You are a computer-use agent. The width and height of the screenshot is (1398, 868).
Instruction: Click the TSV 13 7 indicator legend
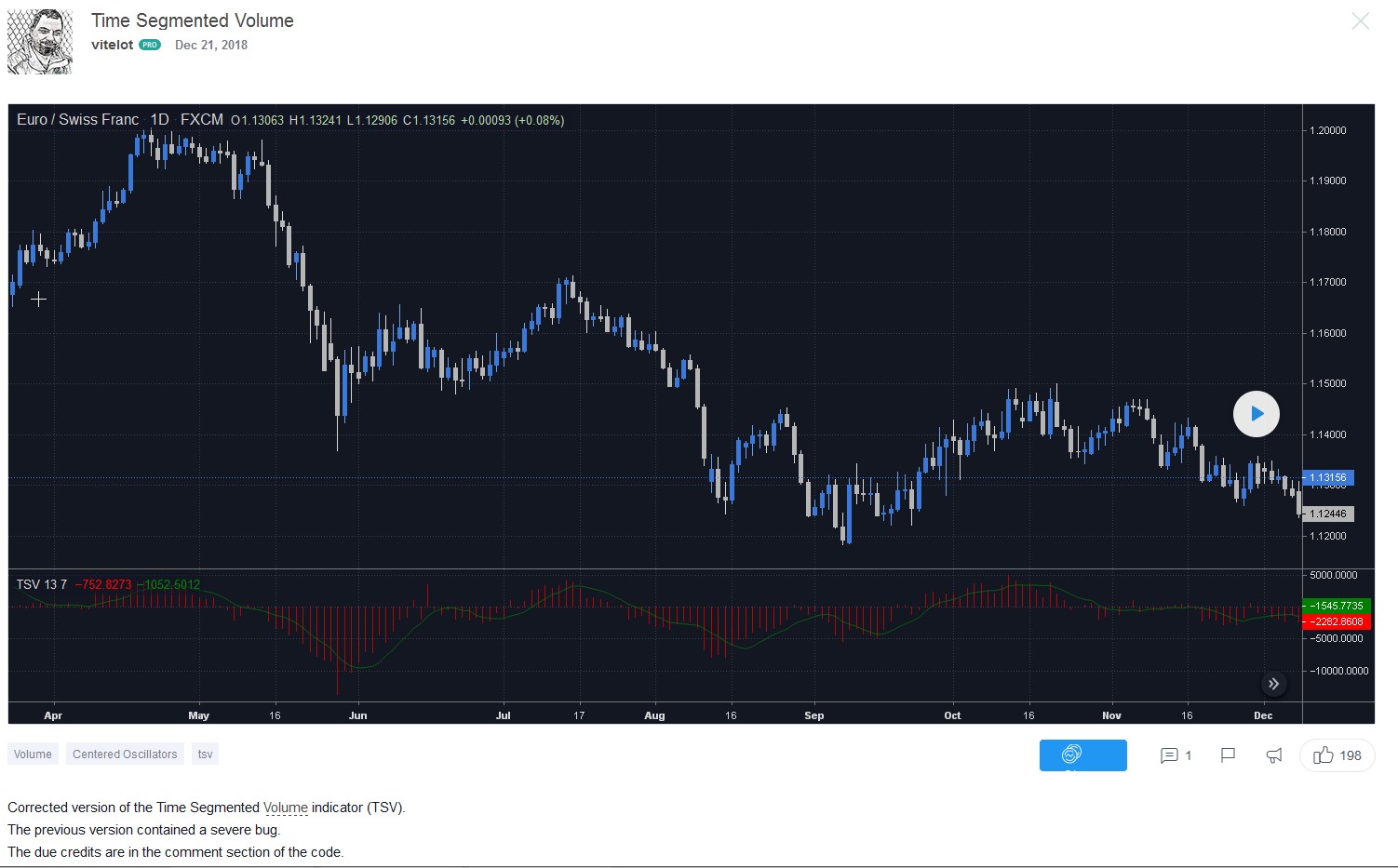click(x=42, y=584)
